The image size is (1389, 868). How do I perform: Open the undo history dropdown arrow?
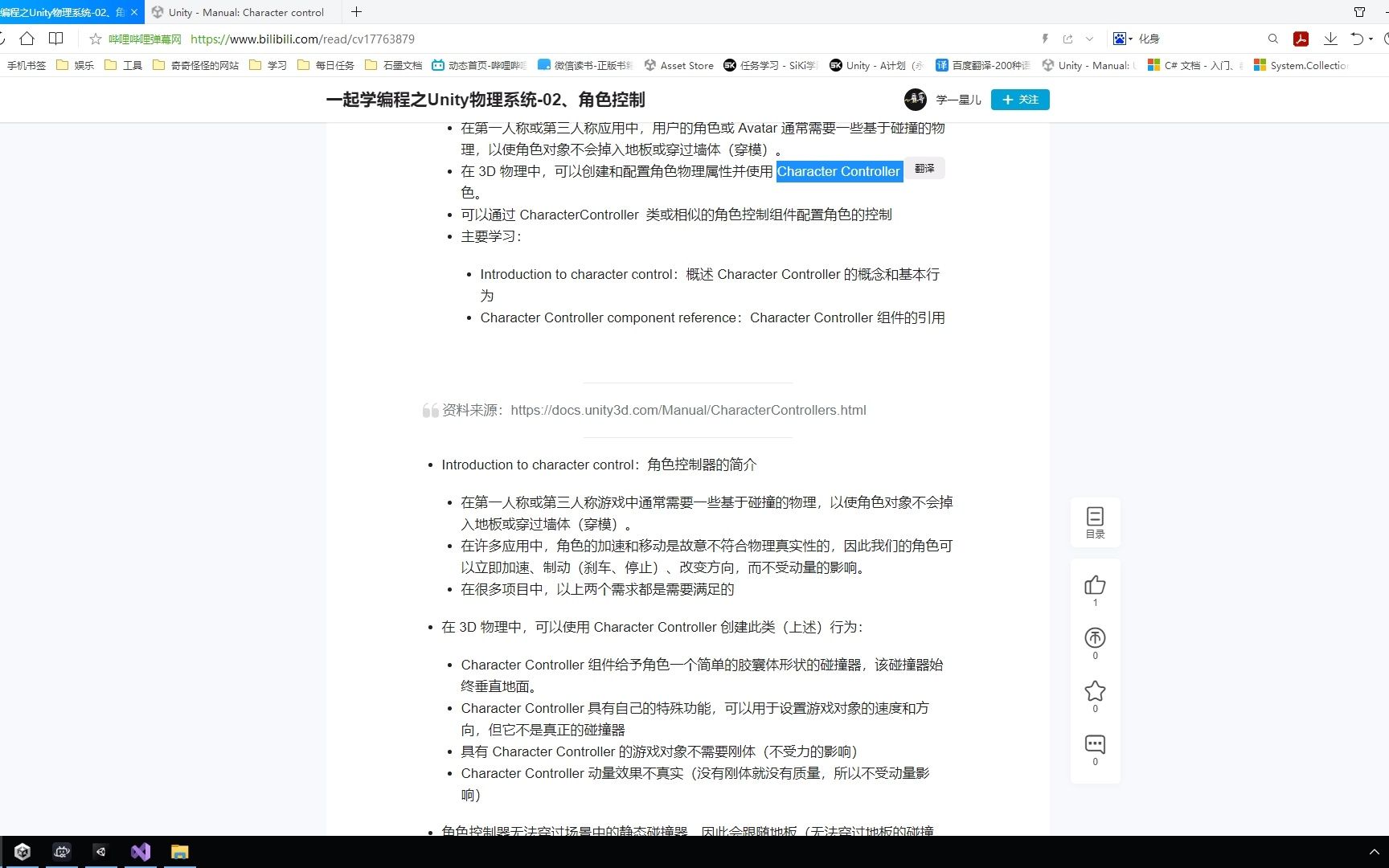1372,39
